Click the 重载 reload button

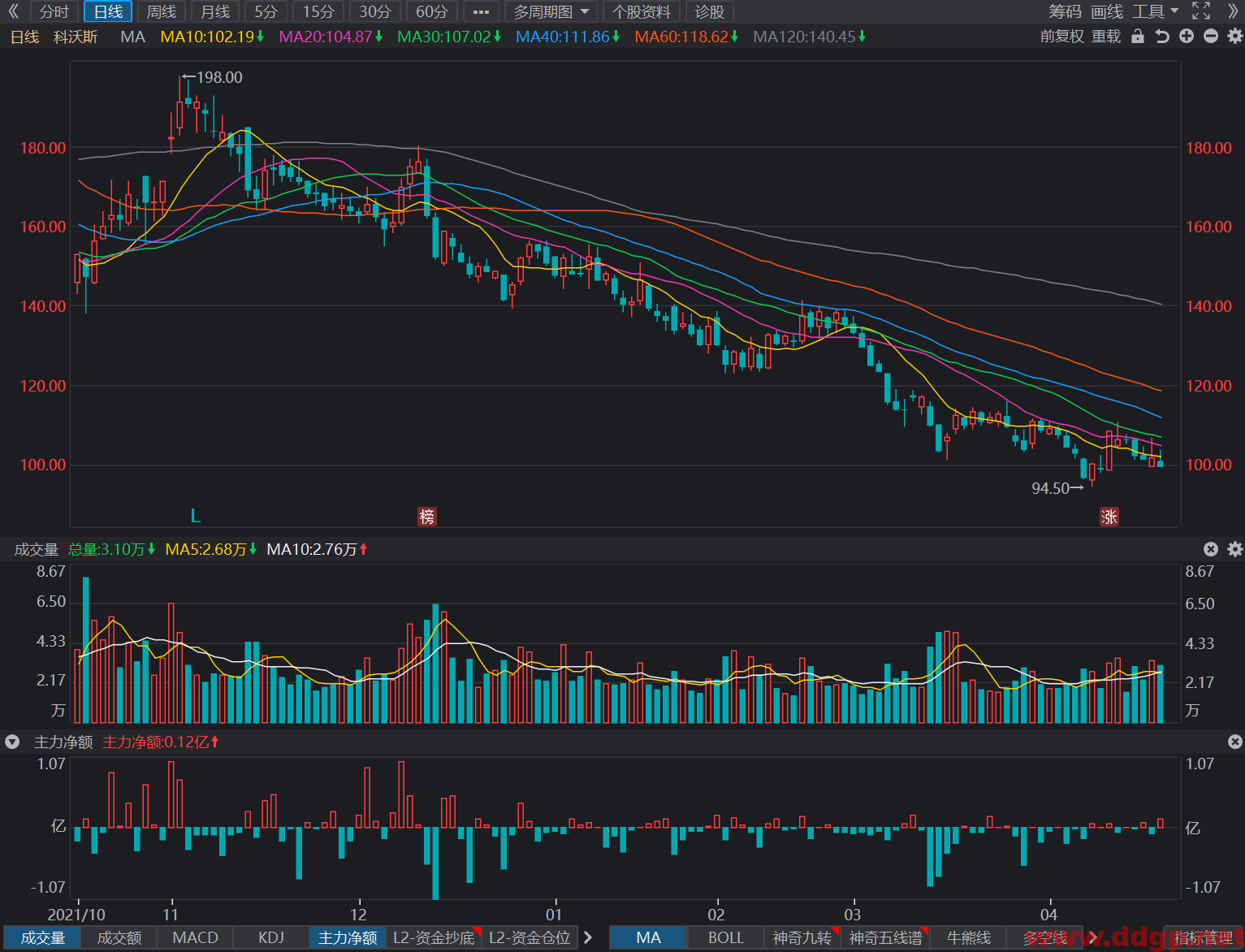click(x=1106, y=37)
